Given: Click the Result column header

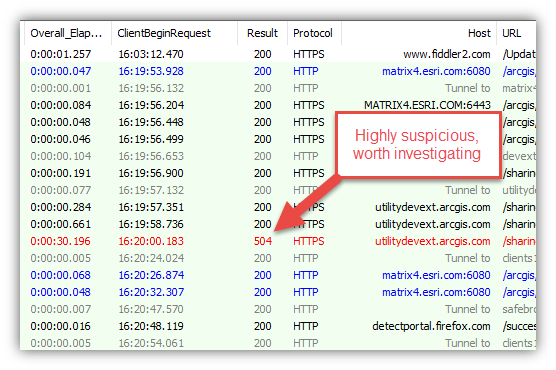Looking at the screenshot, I should click(262, 33).
